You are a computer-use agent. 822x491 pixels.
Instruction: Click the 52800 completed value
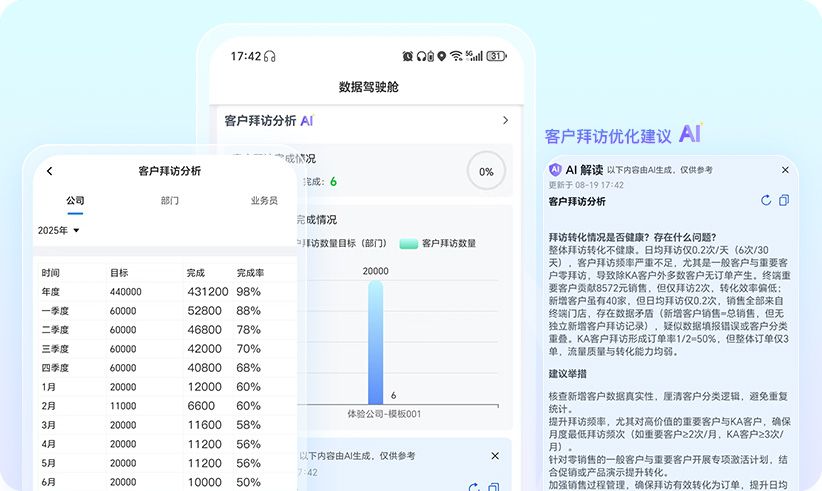click(204, 311)
